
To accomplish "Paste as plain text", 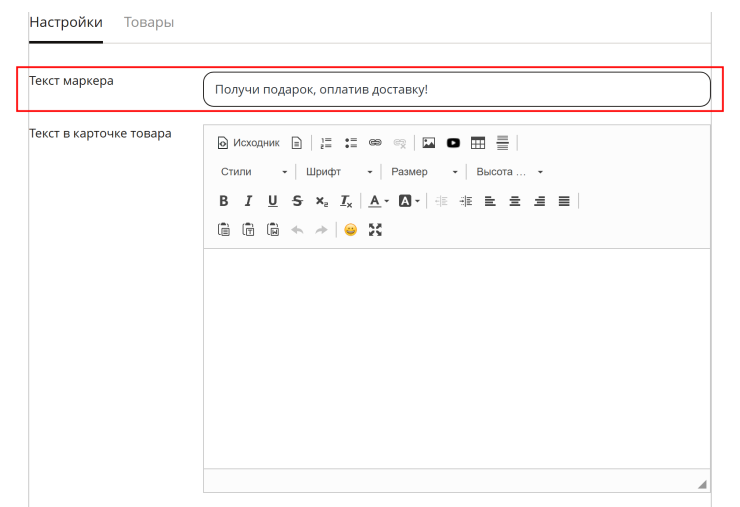I will 248,230.
